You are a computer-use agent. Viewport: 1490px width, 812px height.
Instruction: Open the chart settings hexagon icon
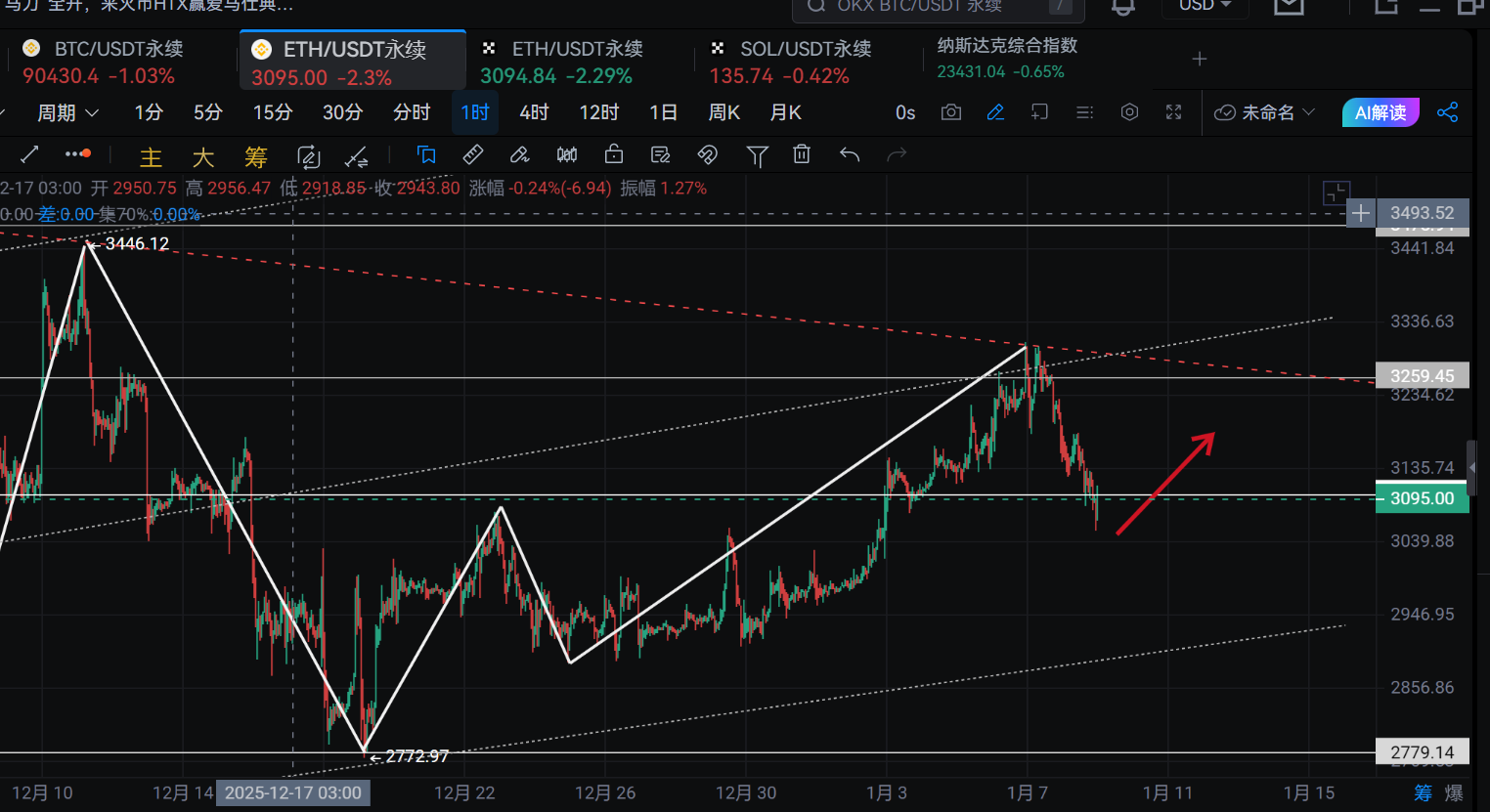[x=1129, y=112]
